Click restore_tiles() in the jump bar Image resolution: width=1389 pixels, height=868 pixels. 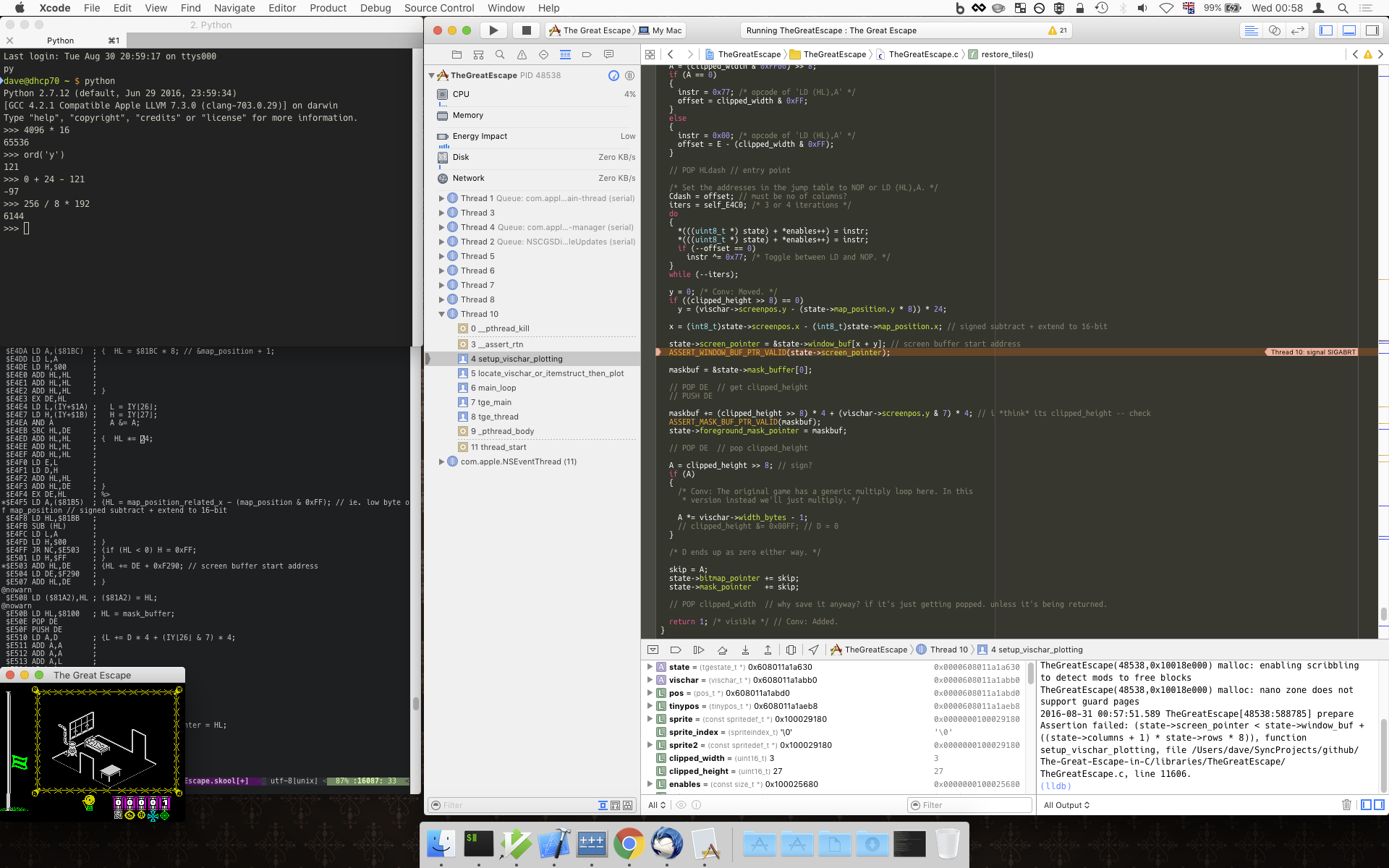(1001, 54)
